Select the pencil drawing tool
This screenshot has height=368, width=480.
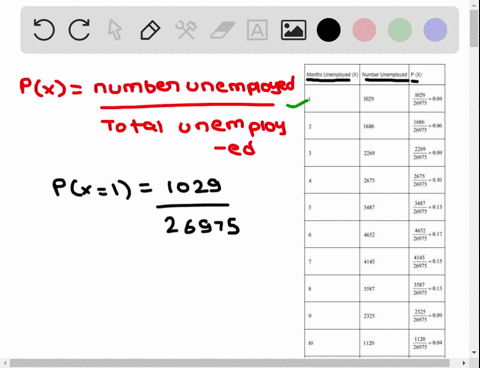150,30
